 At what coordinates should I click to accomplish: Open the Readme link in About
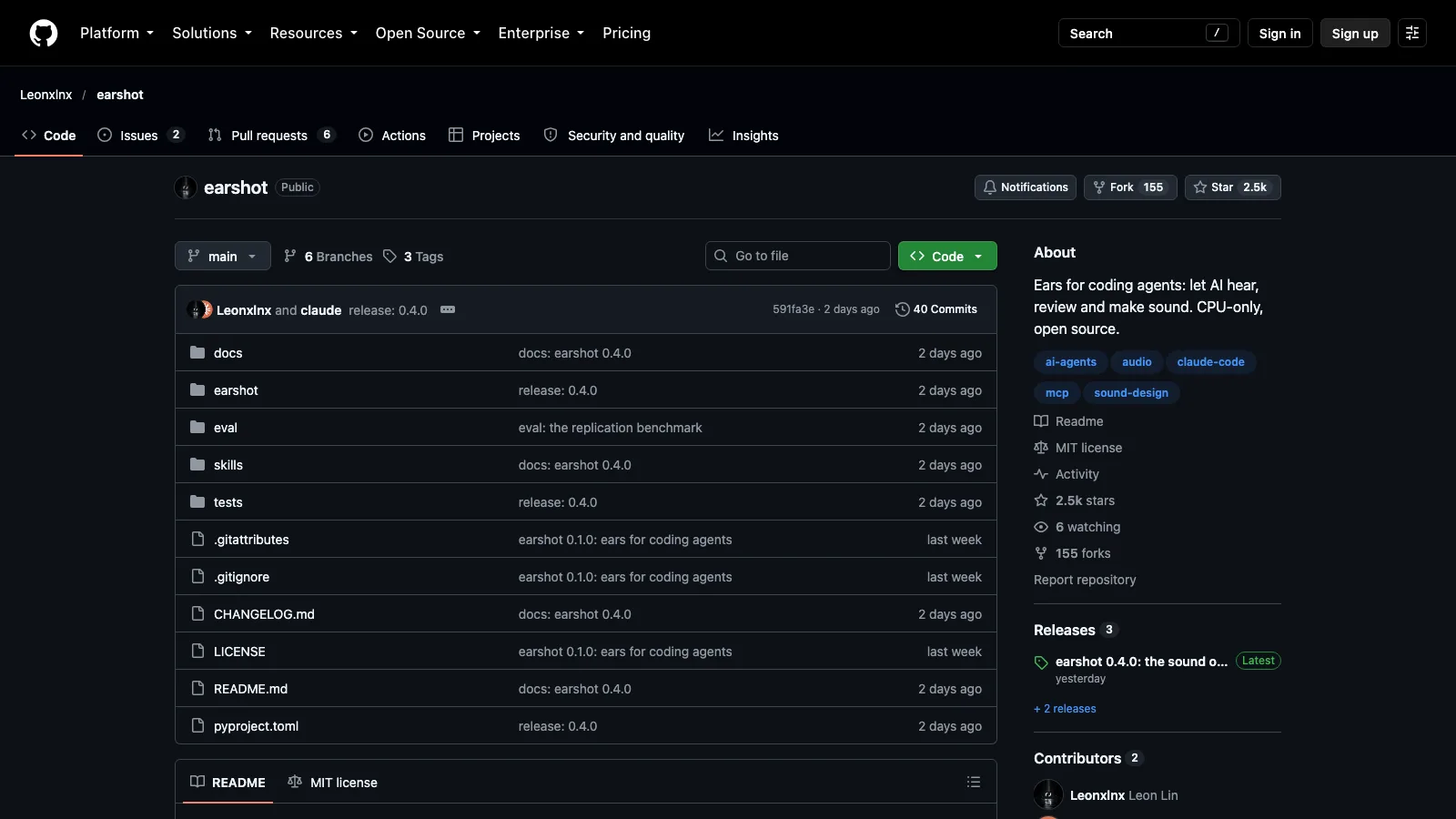coord(1068,421)
